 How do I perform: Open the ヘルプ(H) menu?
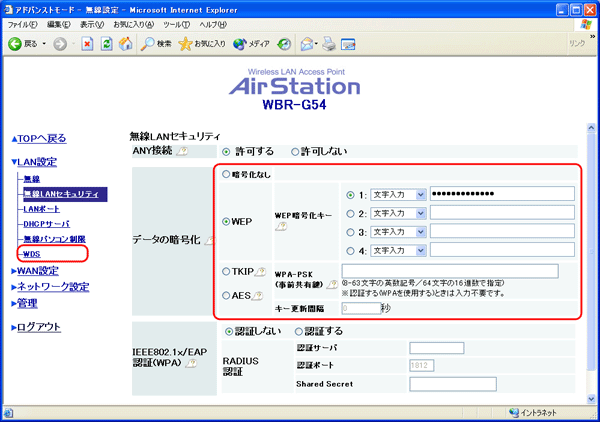point(213,25)
